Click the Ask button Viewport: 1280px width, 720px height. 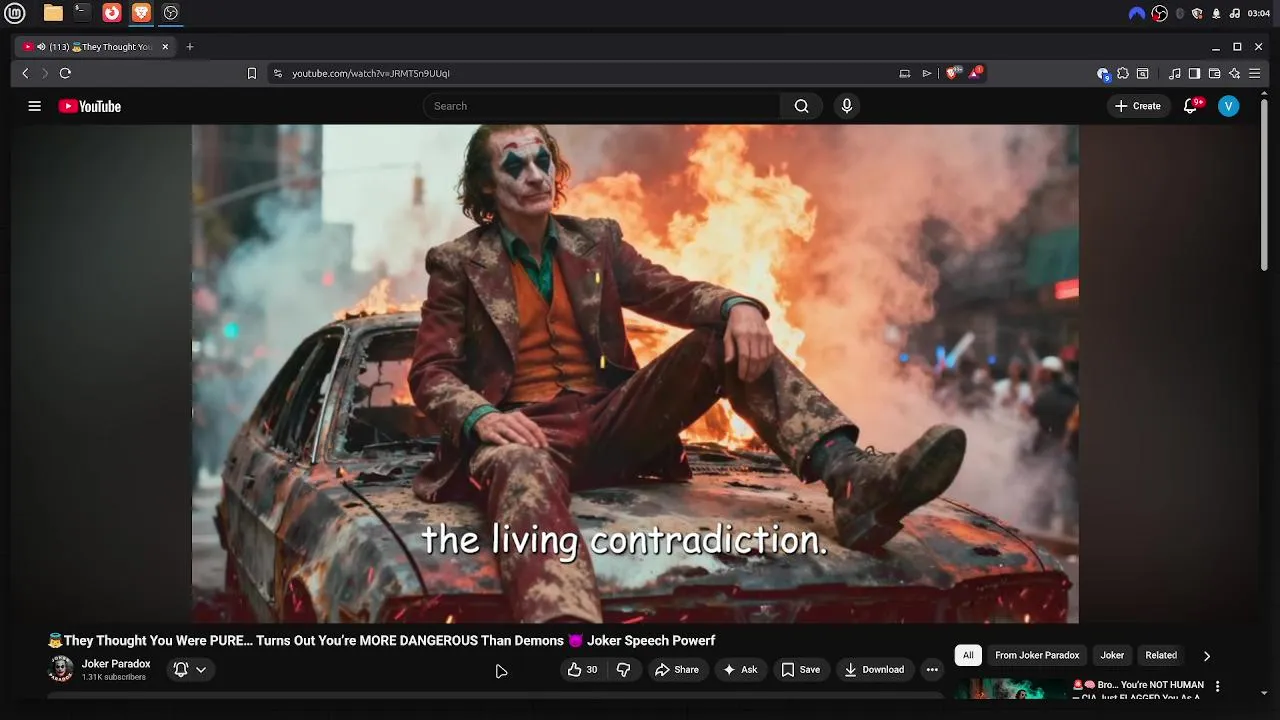740,670
